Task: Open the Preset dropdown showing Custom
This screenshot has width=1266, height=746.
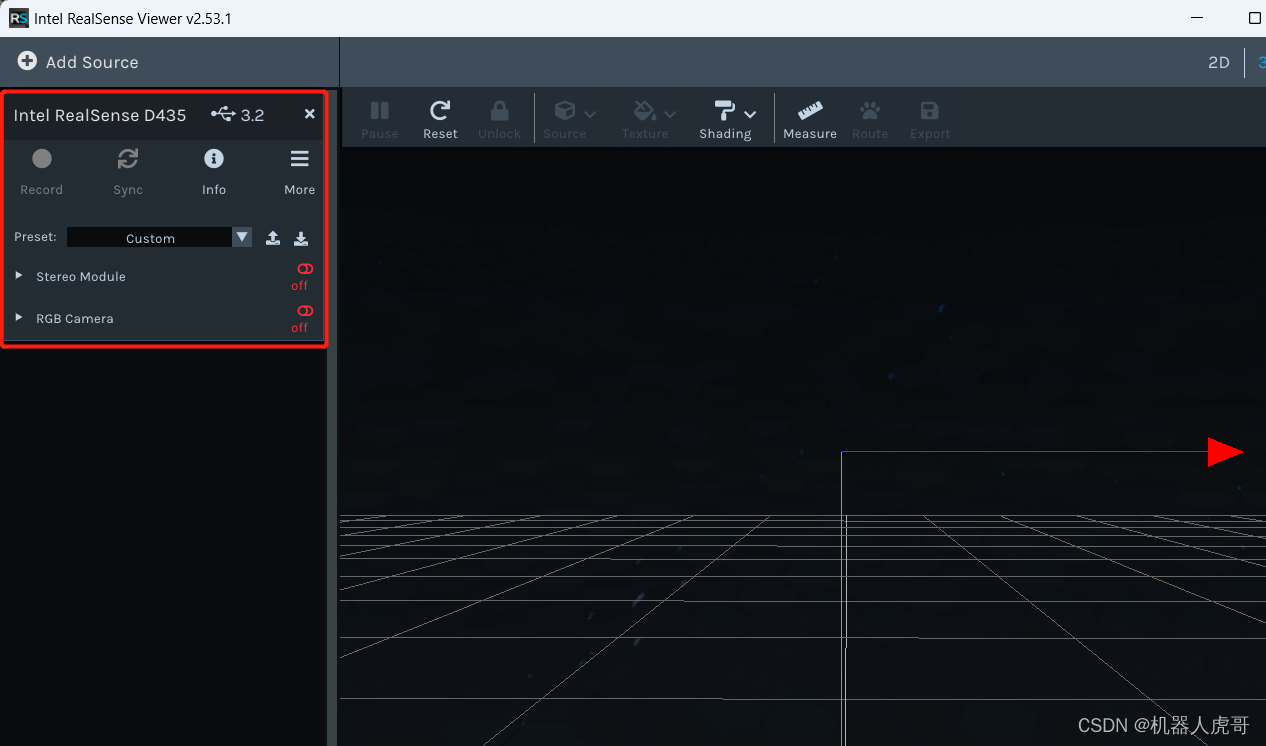Action: 159,237
